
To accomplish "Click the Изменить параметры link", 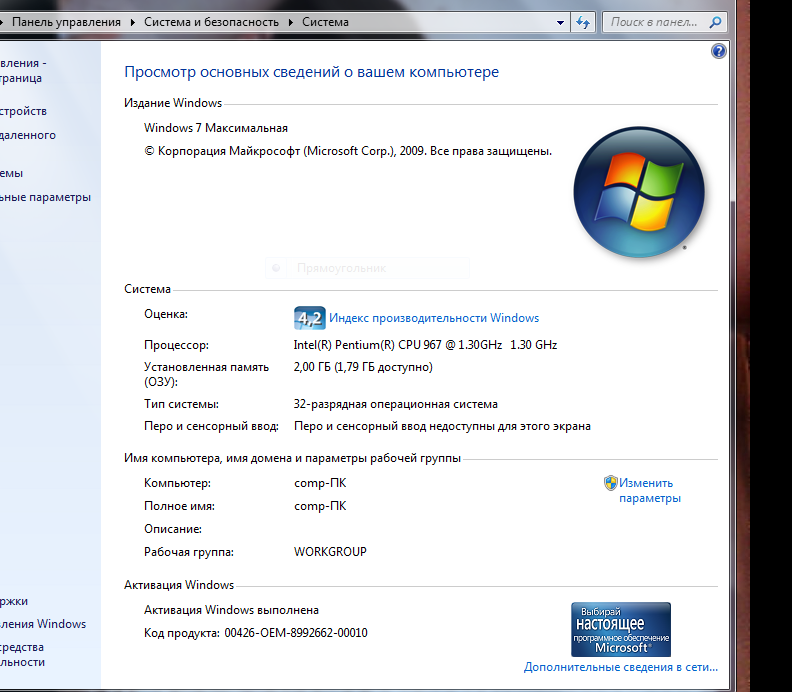I will [x=650, y=490].
